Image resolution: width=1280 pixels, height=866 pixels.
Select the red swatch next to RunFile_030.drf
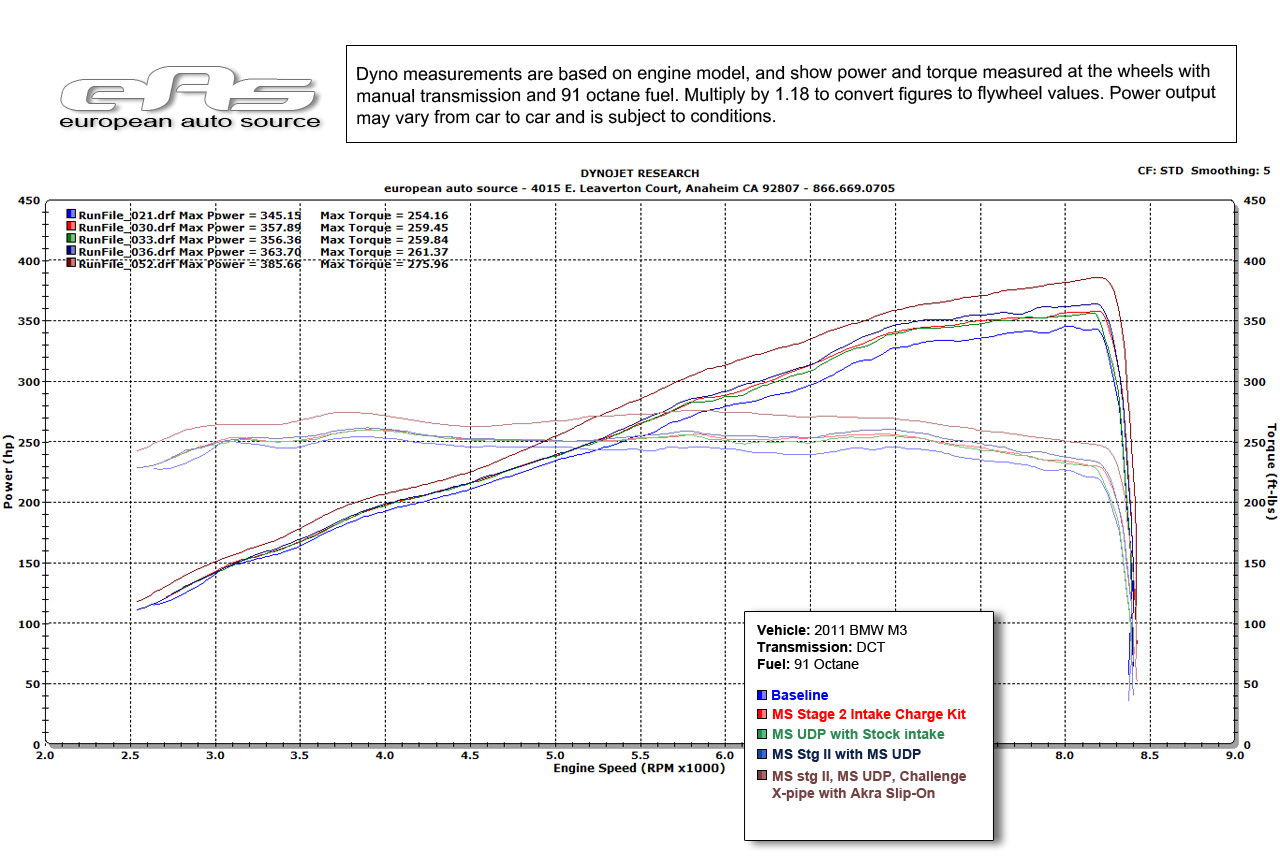[70, 227]
